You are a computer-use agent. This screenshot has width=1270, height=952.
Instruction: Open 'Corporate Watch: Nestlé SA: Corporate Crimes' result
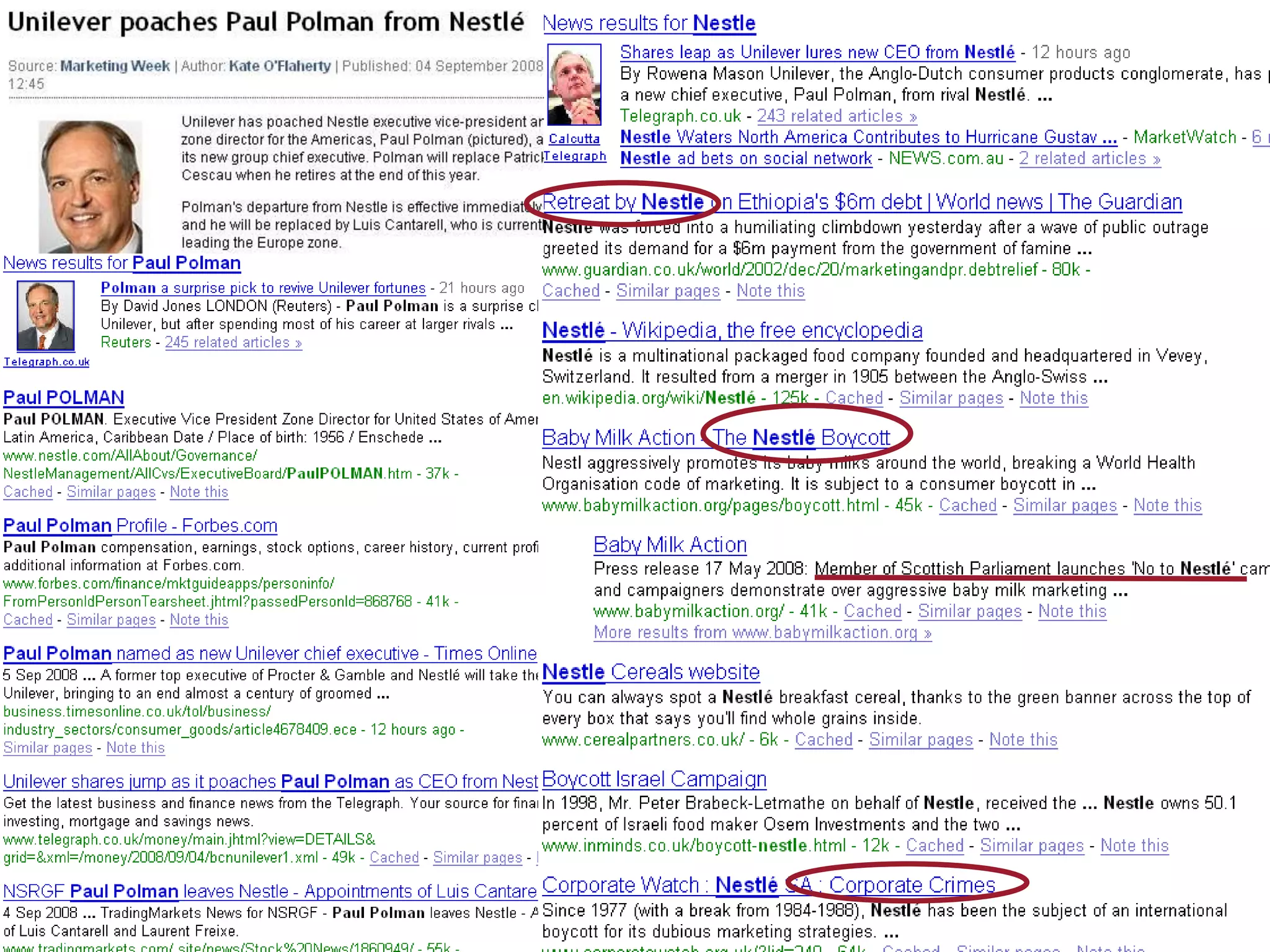click(x=768, y=885)
